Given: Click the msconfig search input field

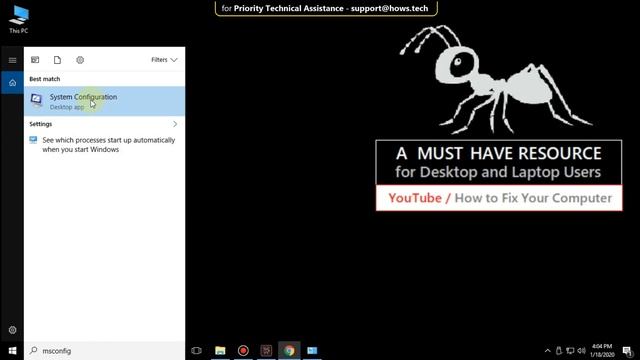Looking at the screenshot, I should tap(104, 351).
